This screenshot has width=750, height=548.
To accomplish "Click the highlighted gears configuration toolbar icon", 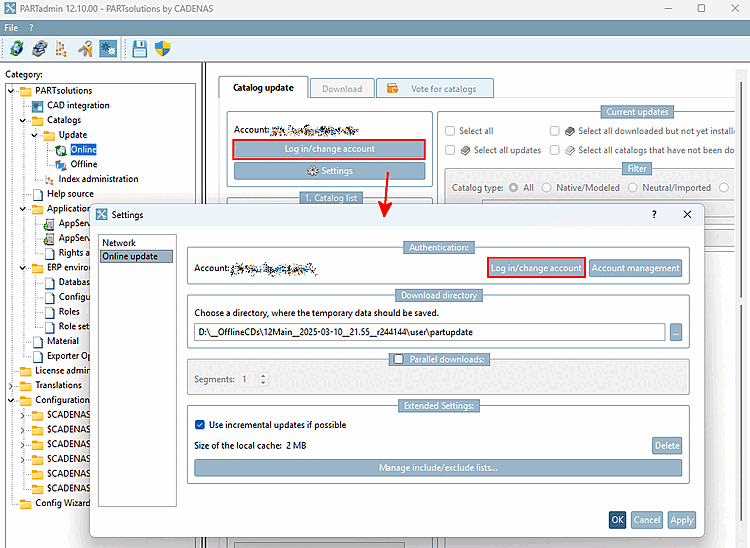I will pyautogui.click(x=108, y=48).
